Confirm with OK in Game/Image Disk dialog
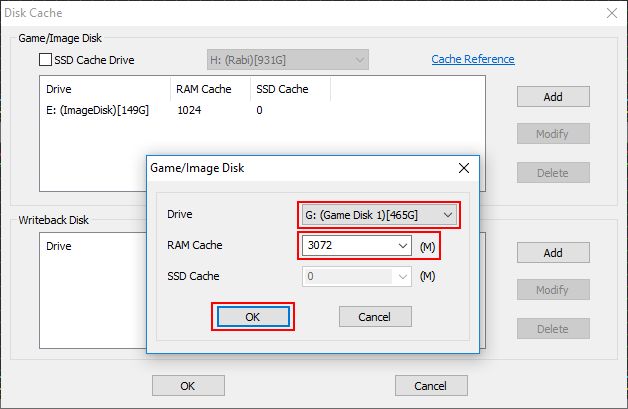This screenshot has width=628, height=409. coord(253,317)
